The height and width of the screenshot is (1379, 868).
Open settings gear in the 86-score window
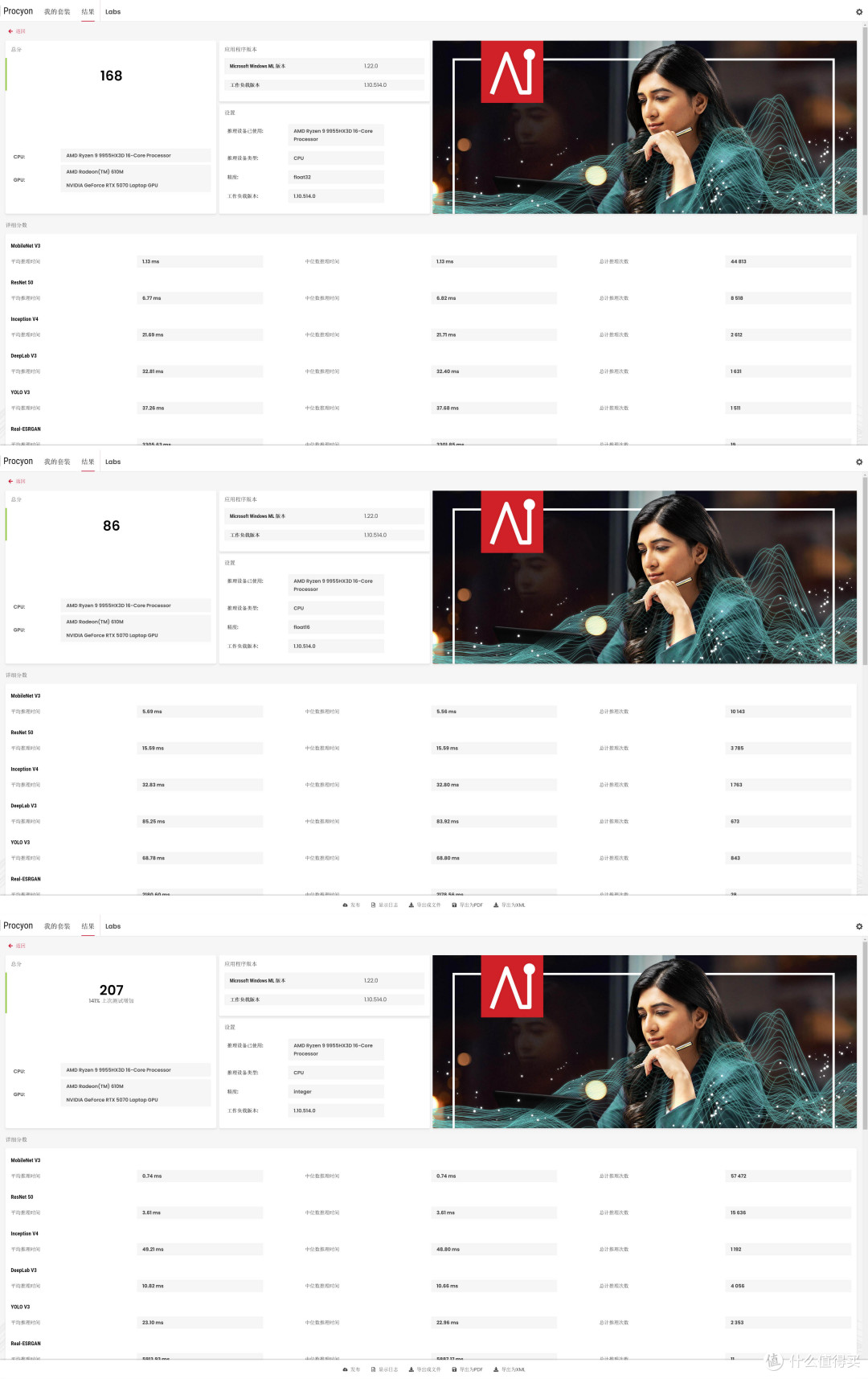point(859,462)
